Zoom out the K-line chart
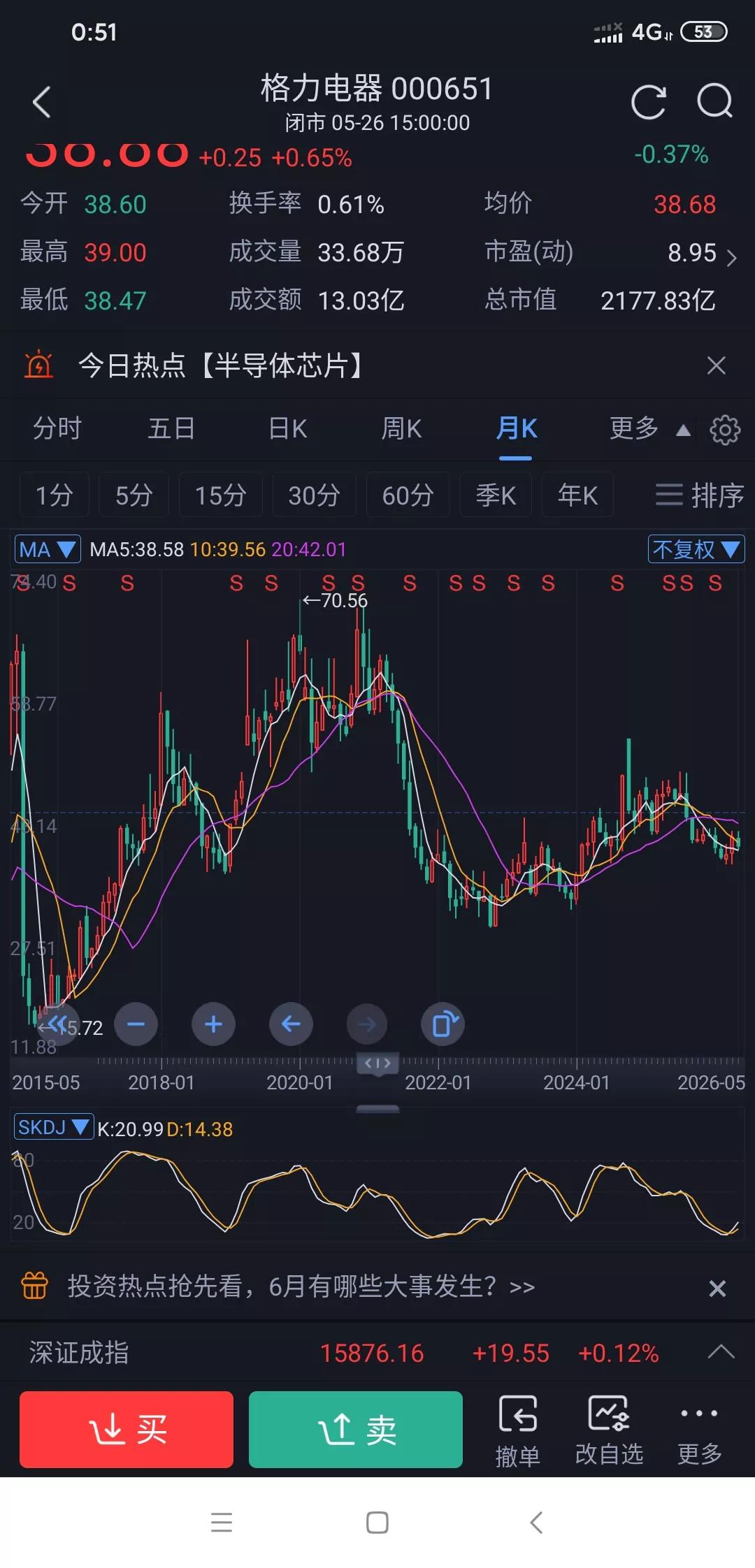Image resolution: width=755 pixels, height=1568 pixels. [136, 1024]
